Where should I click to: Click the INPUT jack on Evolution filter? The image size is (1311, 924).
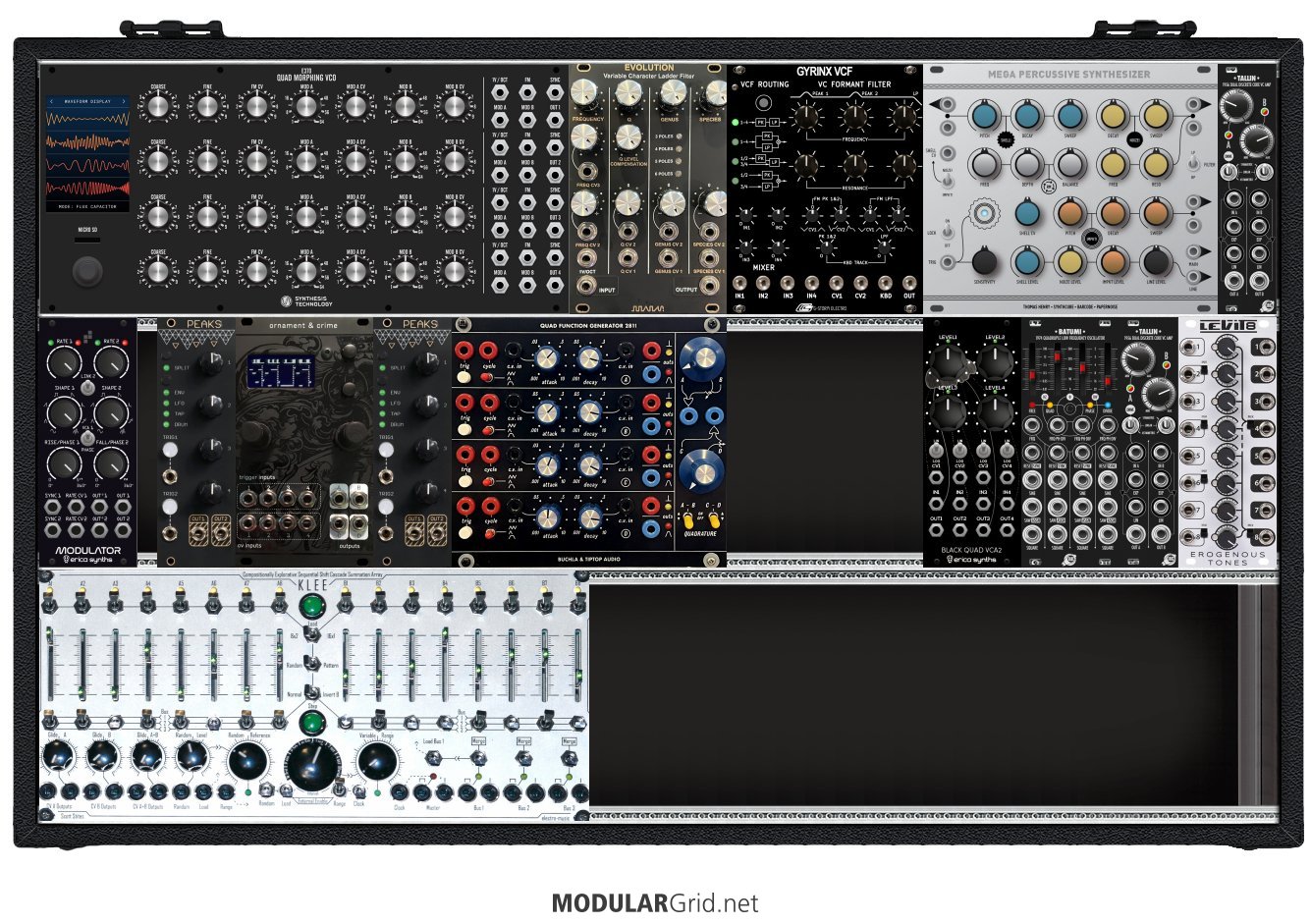point(586,287)
